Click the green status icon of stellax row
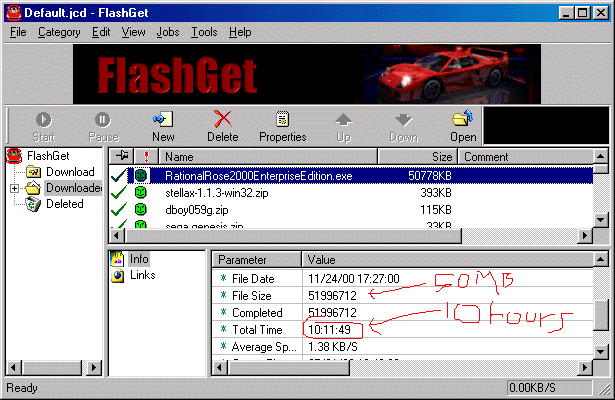615x400 pixels. pos(141,193)
